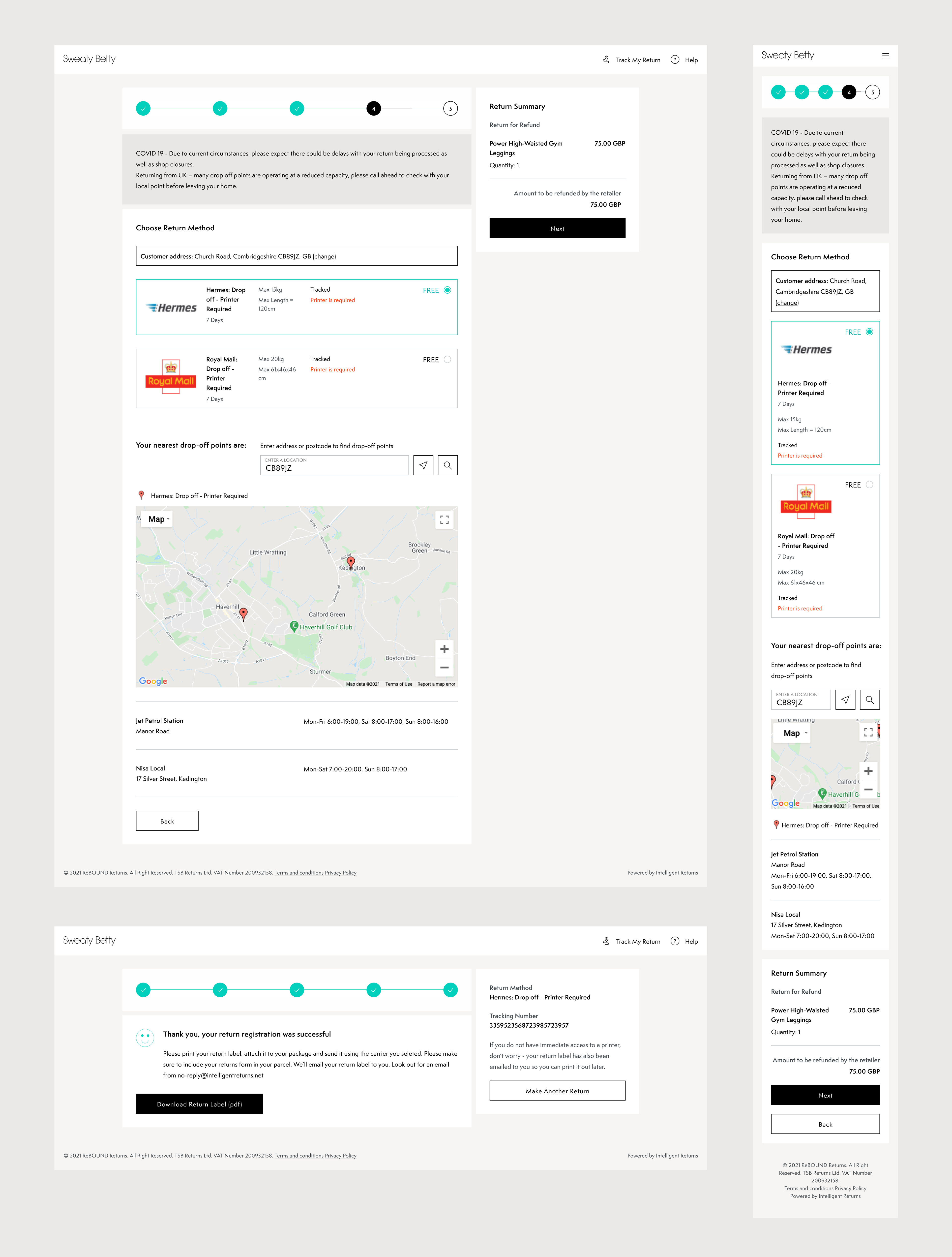Image resolution: width=952 pixels, height=1257 pixels.
Task: Click mobile search magnifier icon
Action: point(870,700)
